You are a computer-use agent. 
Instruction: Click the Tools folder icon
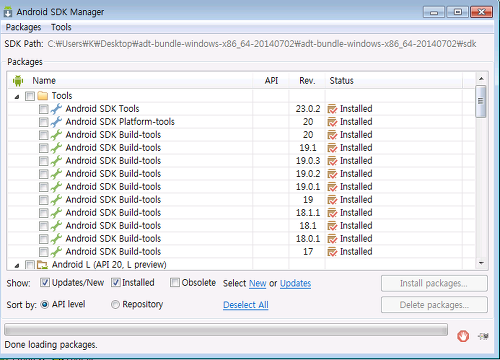(43, 96)
